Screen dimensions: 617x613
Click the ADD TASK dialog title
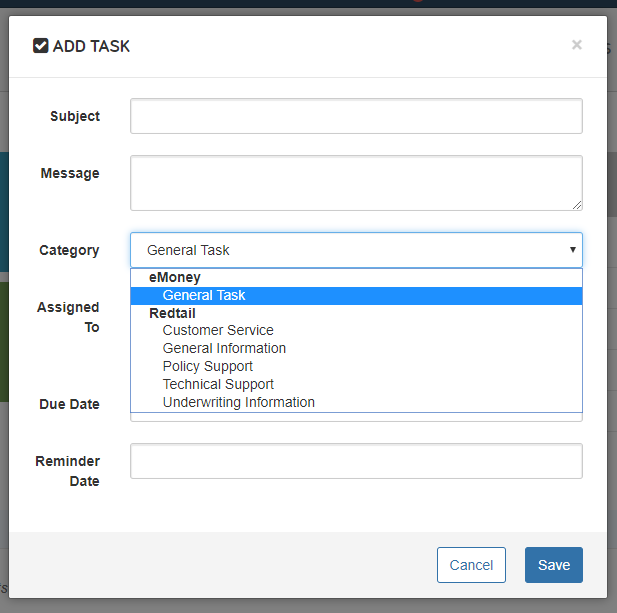[91, 46]
